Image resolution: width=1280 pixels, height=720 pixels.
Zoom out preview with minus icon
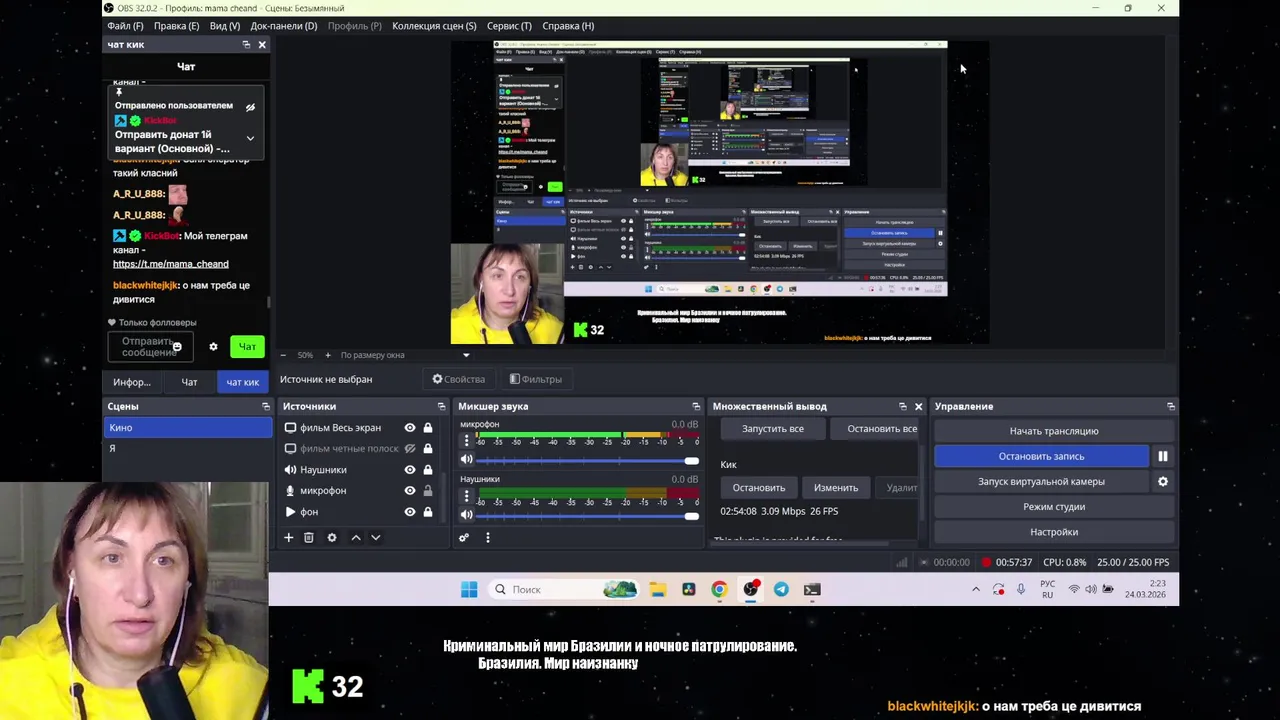coord(283,355)
